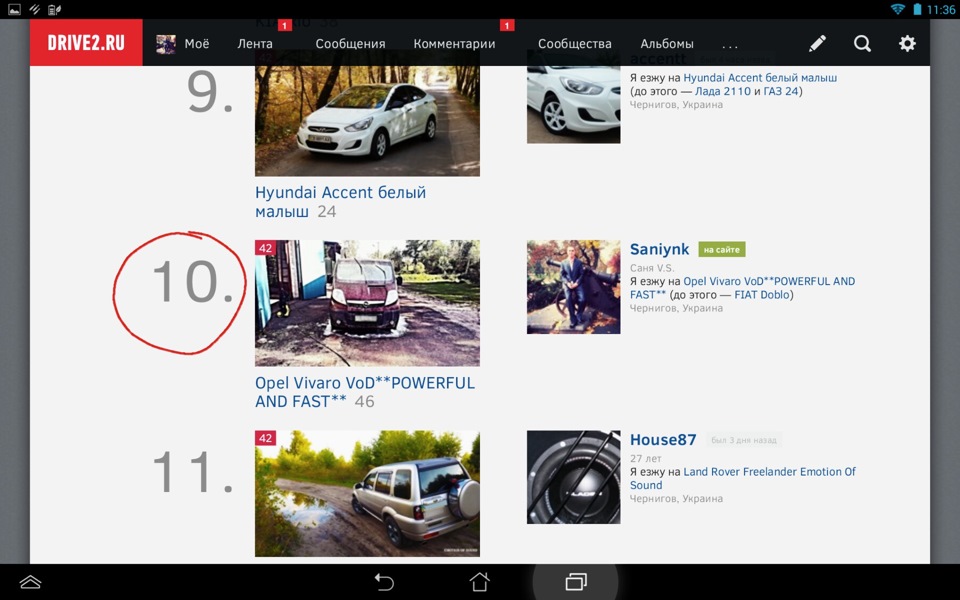Open the gear settings icon
The width and height of the screenshot is (960, 600).
pyautogui.click(x=907, y=43)
